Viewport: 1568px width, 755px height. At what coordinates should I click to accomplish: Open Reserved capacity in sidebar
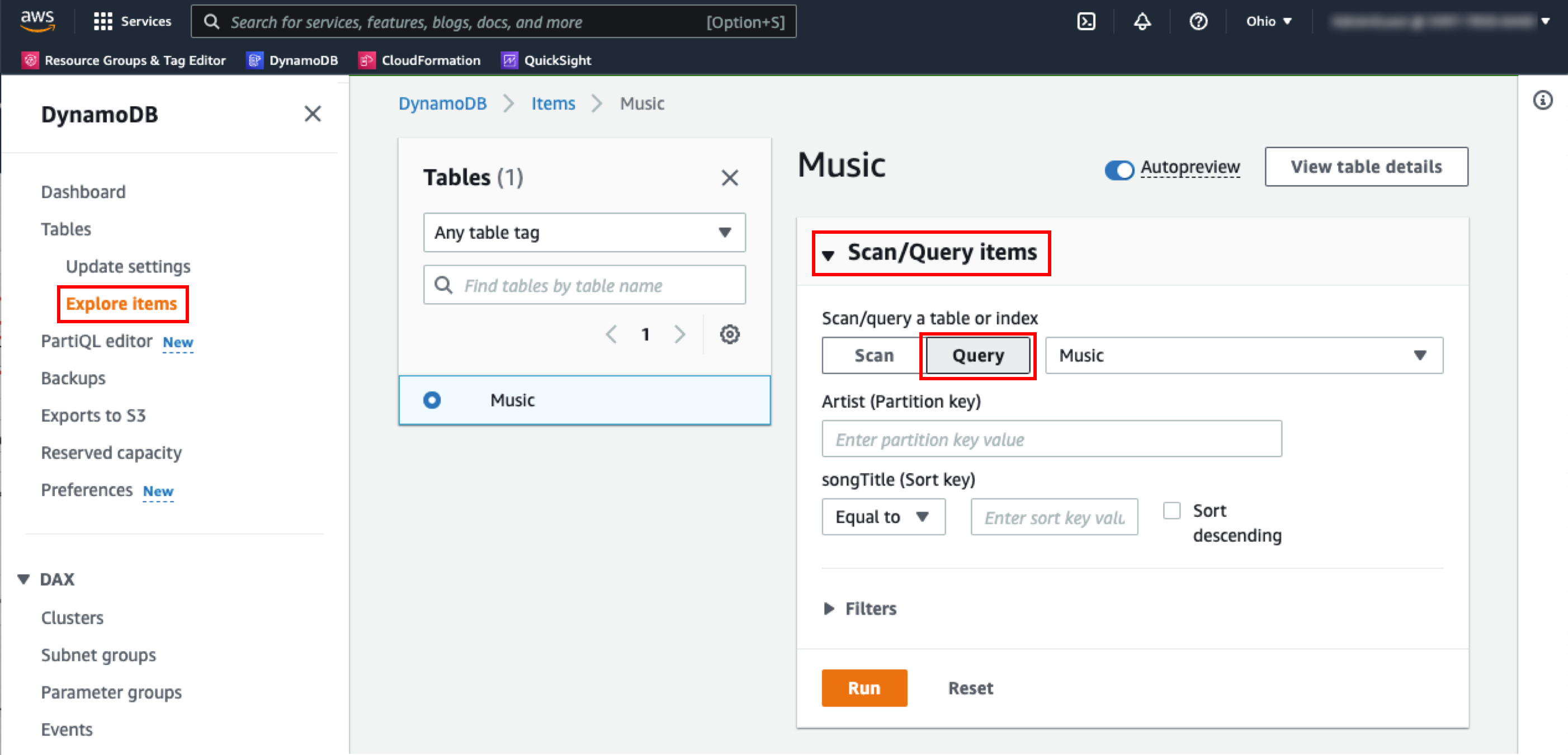(x=111, y=452)
